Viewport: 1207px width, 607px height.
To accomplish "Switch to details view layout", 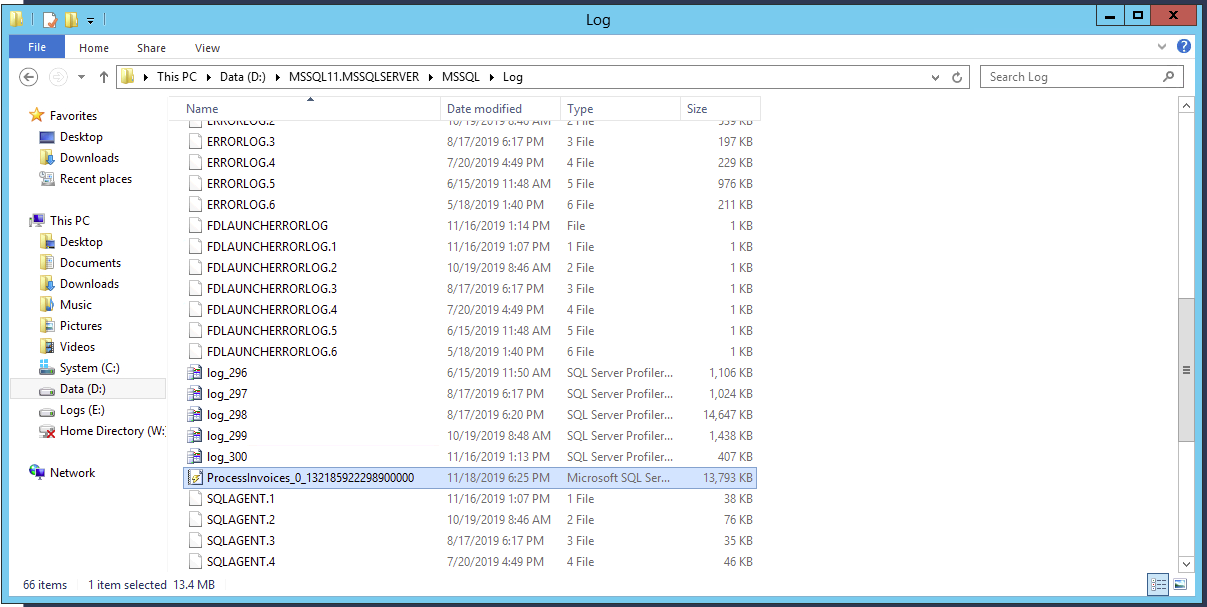I will pos(1159,584).
